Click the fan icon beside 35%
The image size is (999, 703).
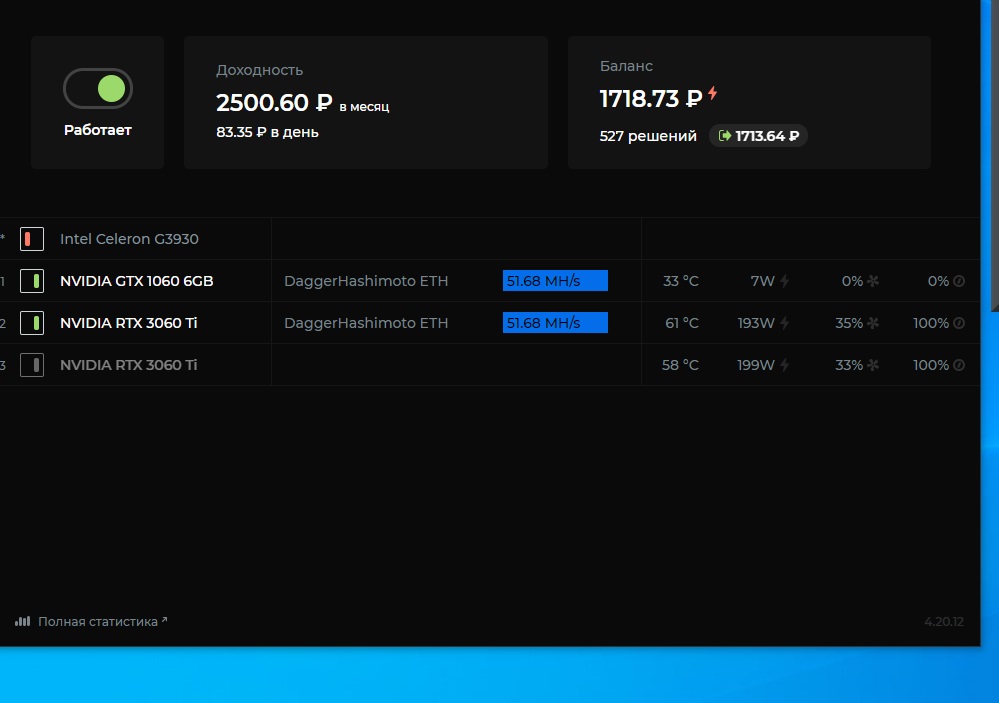873,324
